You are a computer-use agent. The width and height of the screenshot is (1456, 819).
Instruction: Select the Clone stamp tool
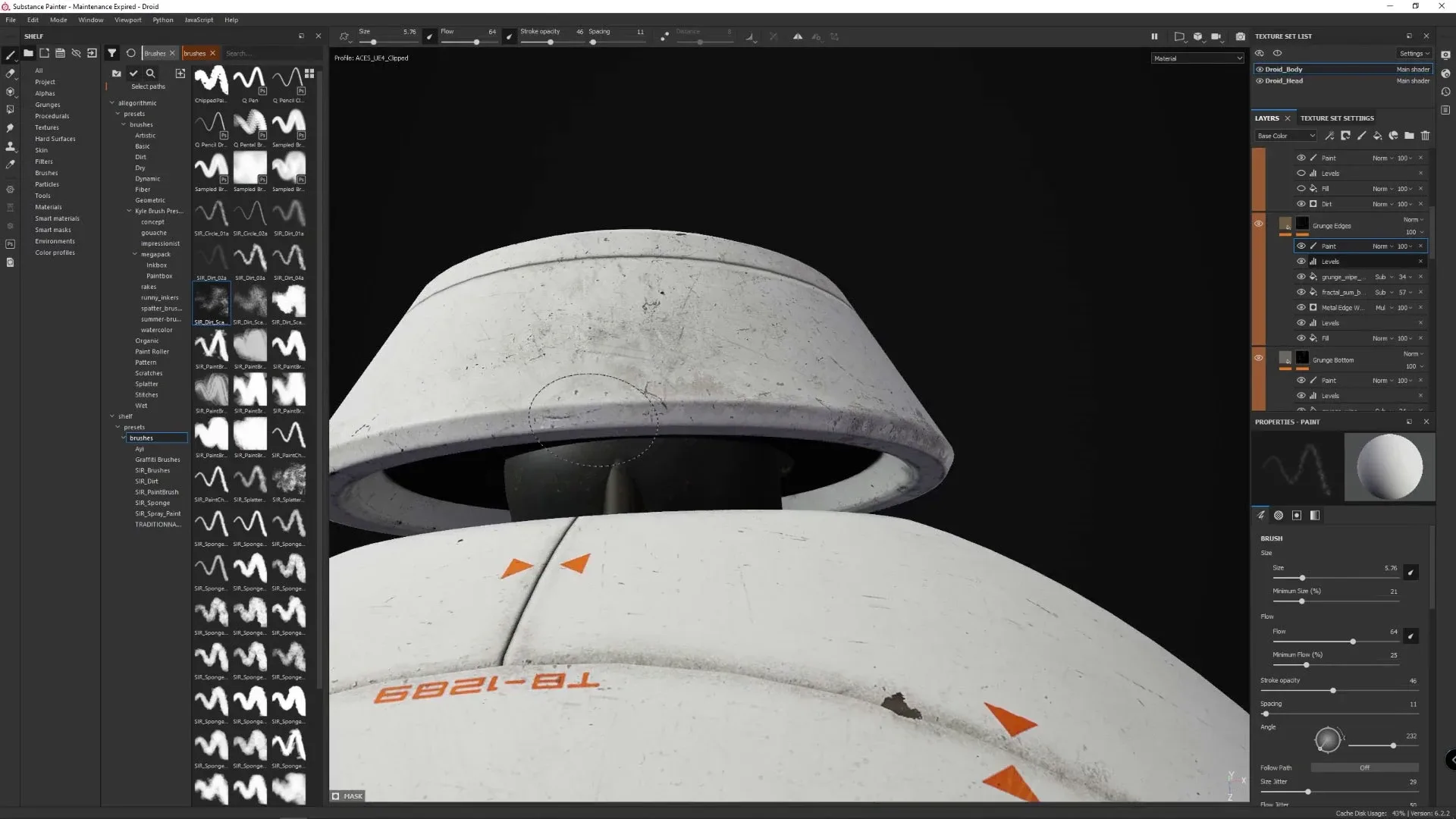click(10, 146)
